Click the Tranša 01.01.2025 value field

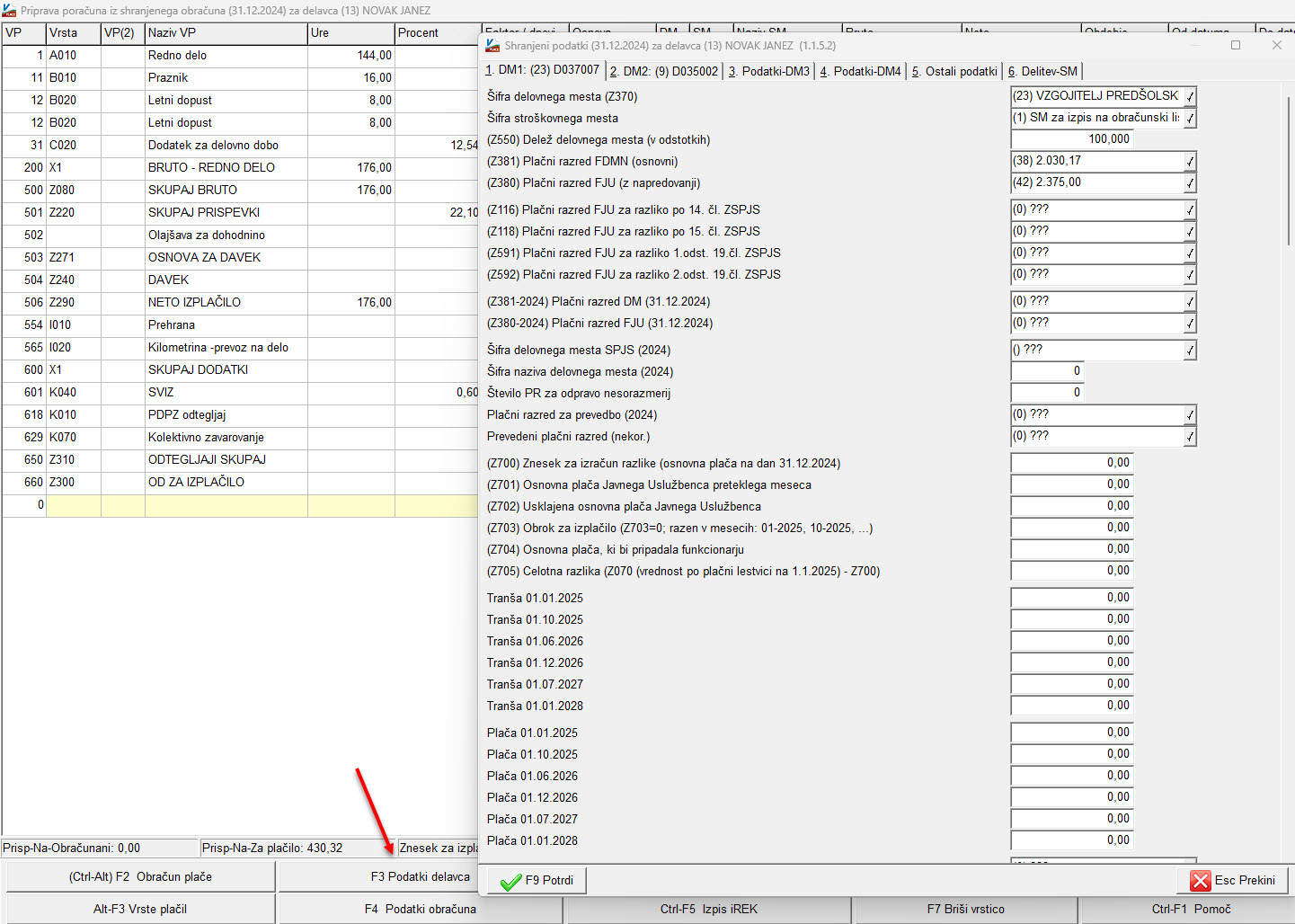click(x=1072, y=598)
